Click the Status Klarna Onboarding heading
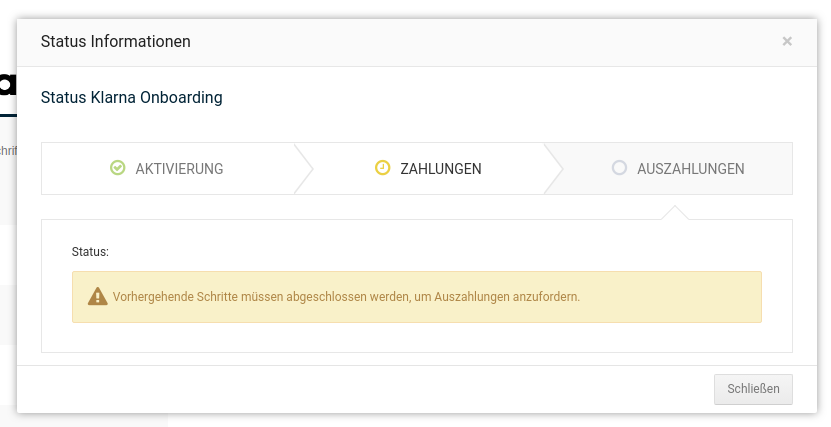 point(131,97)
